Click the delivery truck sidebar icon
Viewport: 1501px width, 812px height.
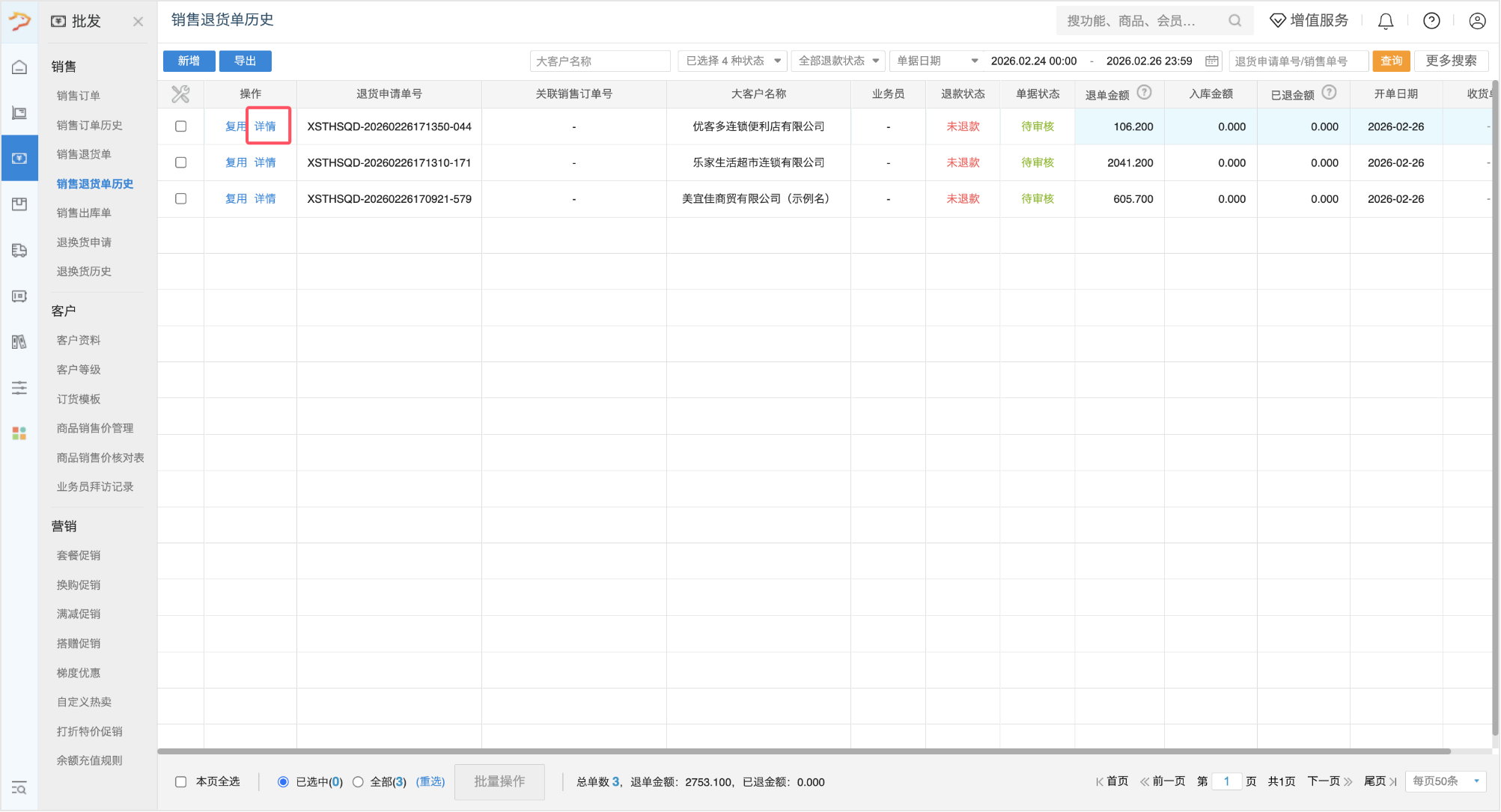19,250
